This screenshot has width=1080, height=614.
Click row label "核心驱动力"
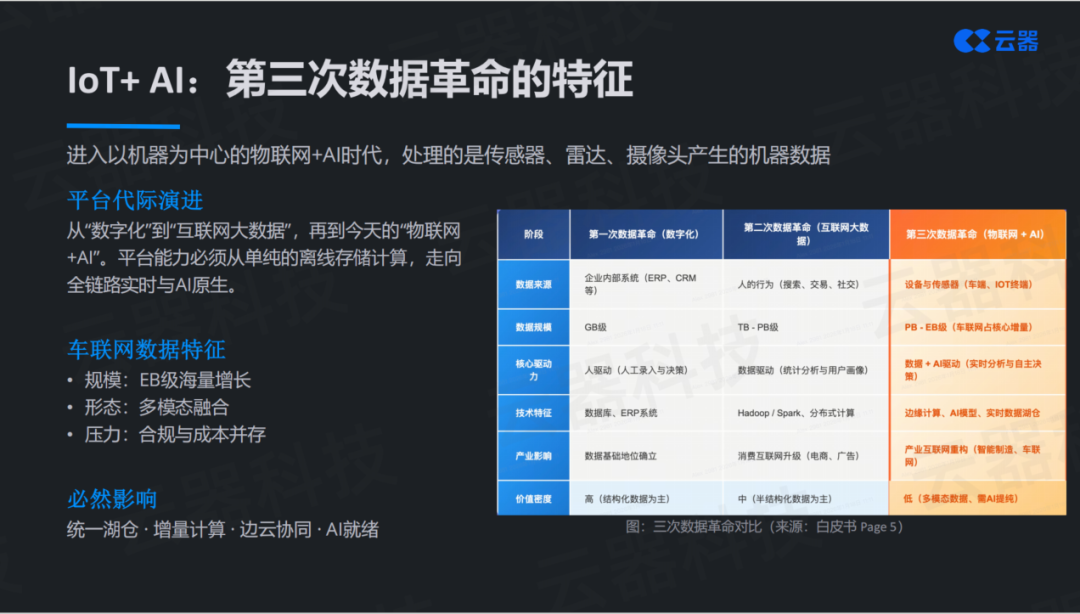point(533,370)
